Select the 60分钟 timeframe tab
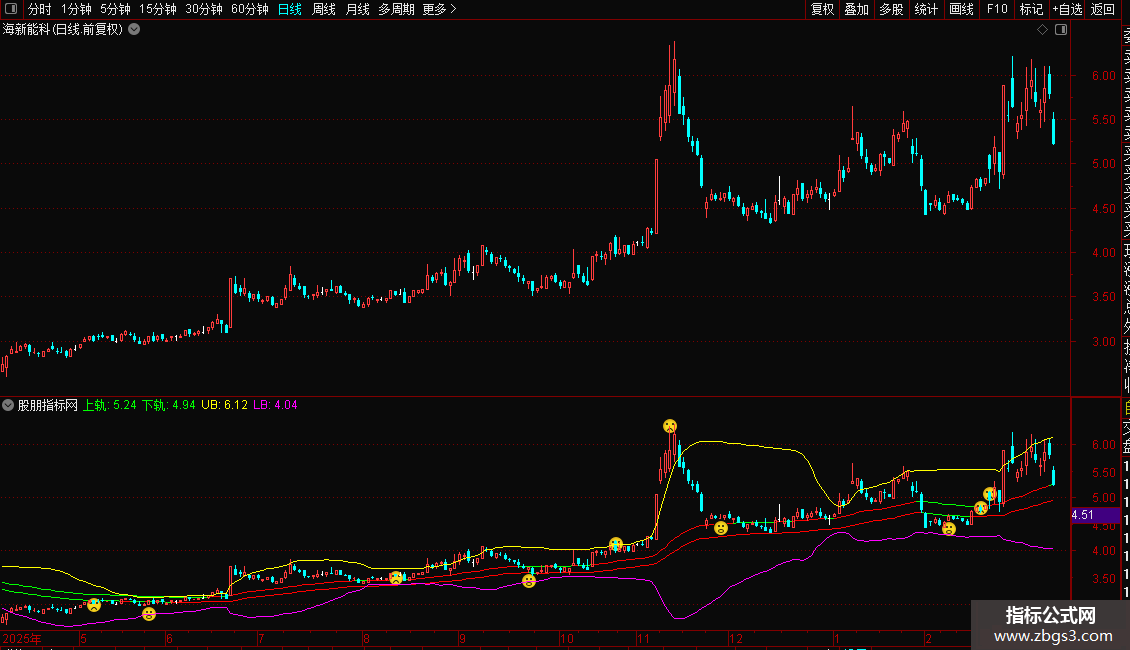Viewport: 1130px width, 650px height. 249,9
